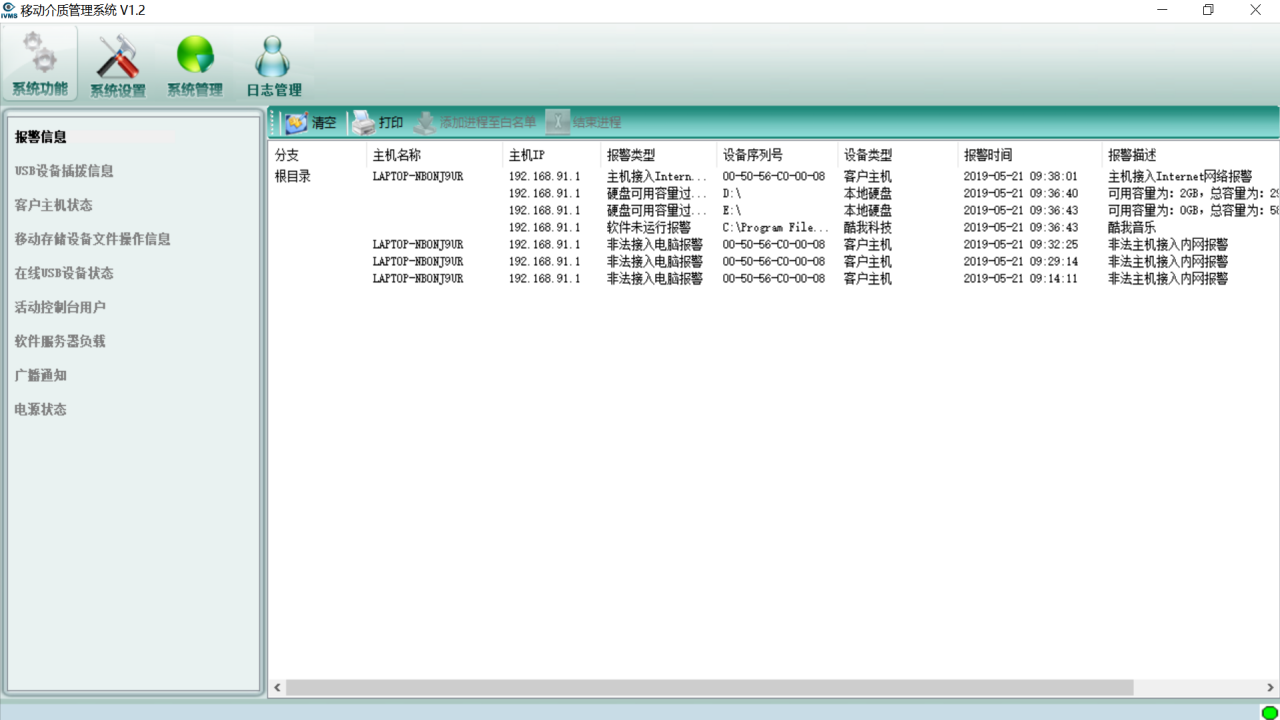
Task: Select the C:\Program File... cell
Action: [776, 227]
